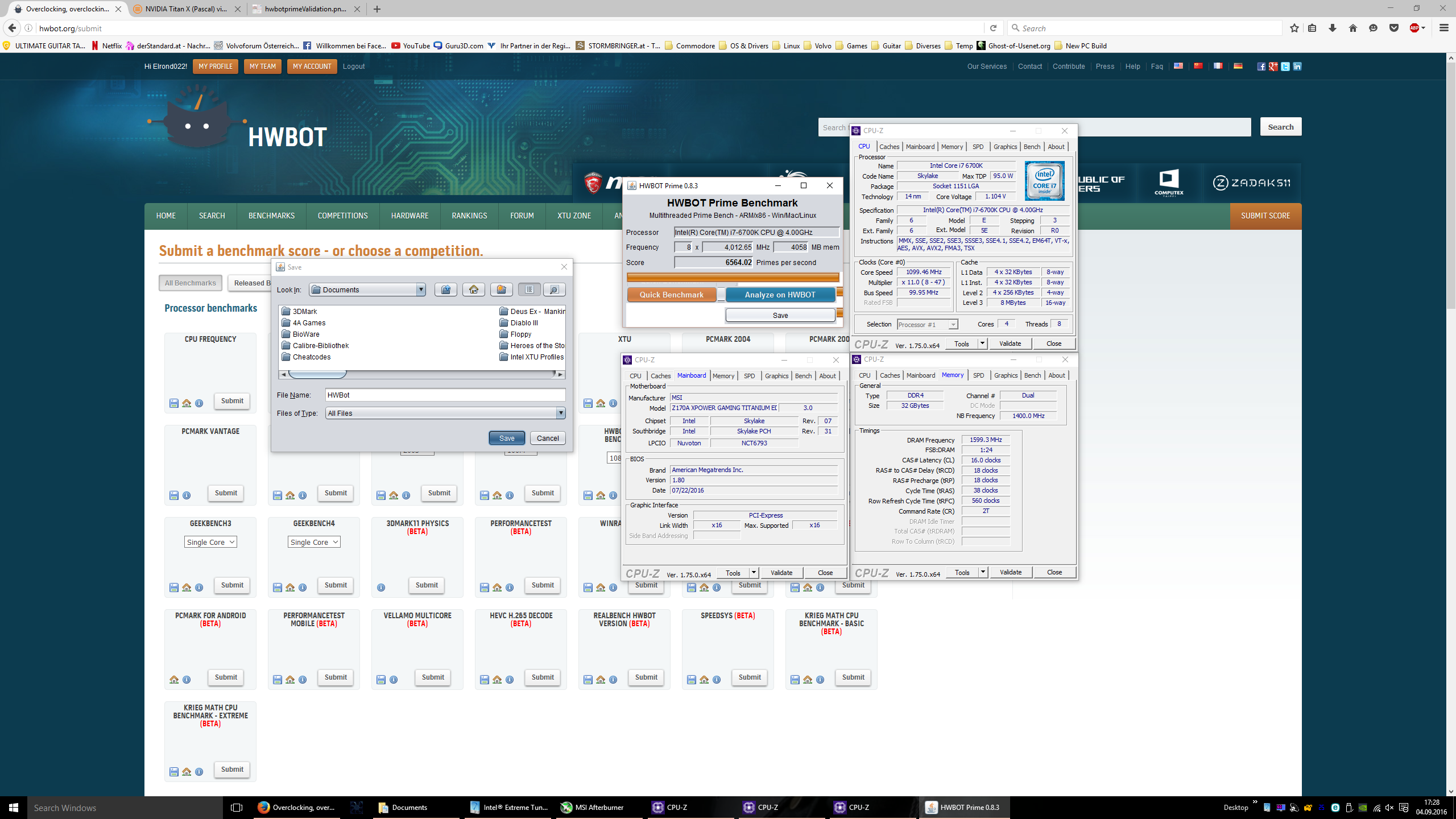This screenshot has height=819, width=1456.
Task: Click the muted volume tray icon
Action: [x=1389, y=808]
